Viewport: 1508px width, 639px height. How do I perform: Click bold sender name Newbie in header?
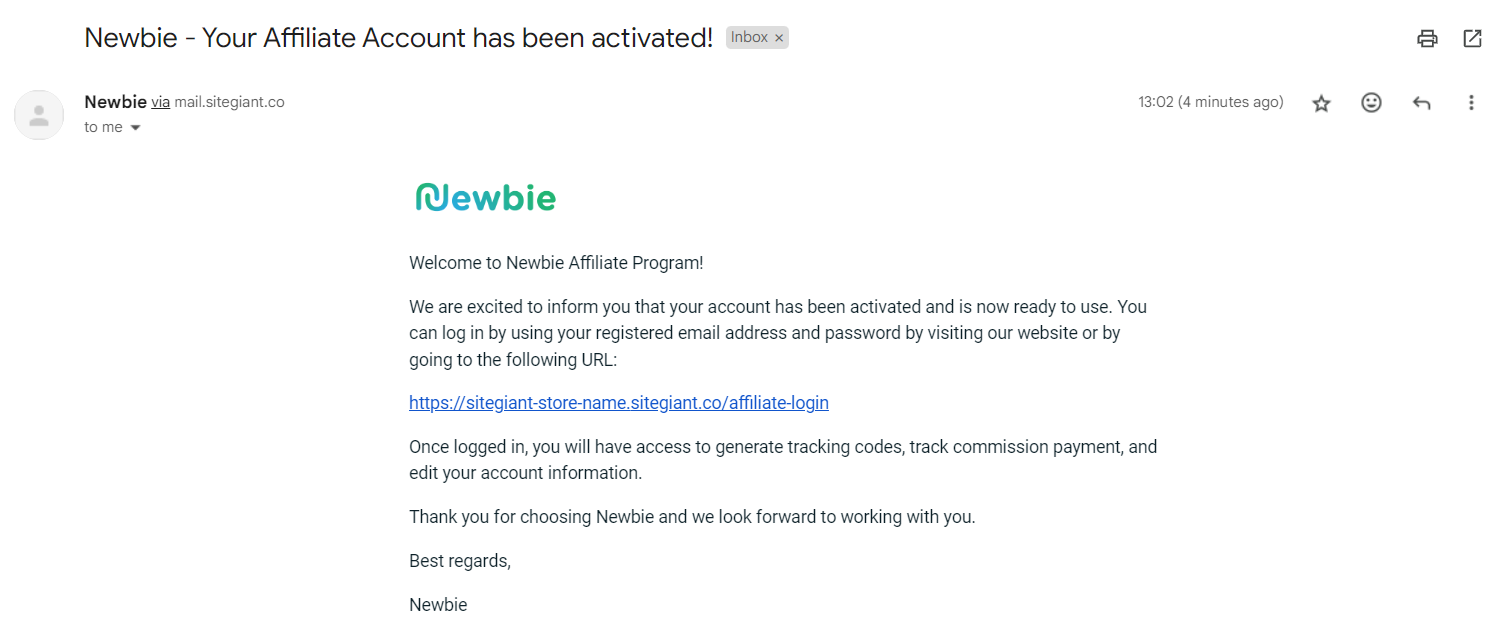click(115, 102)
